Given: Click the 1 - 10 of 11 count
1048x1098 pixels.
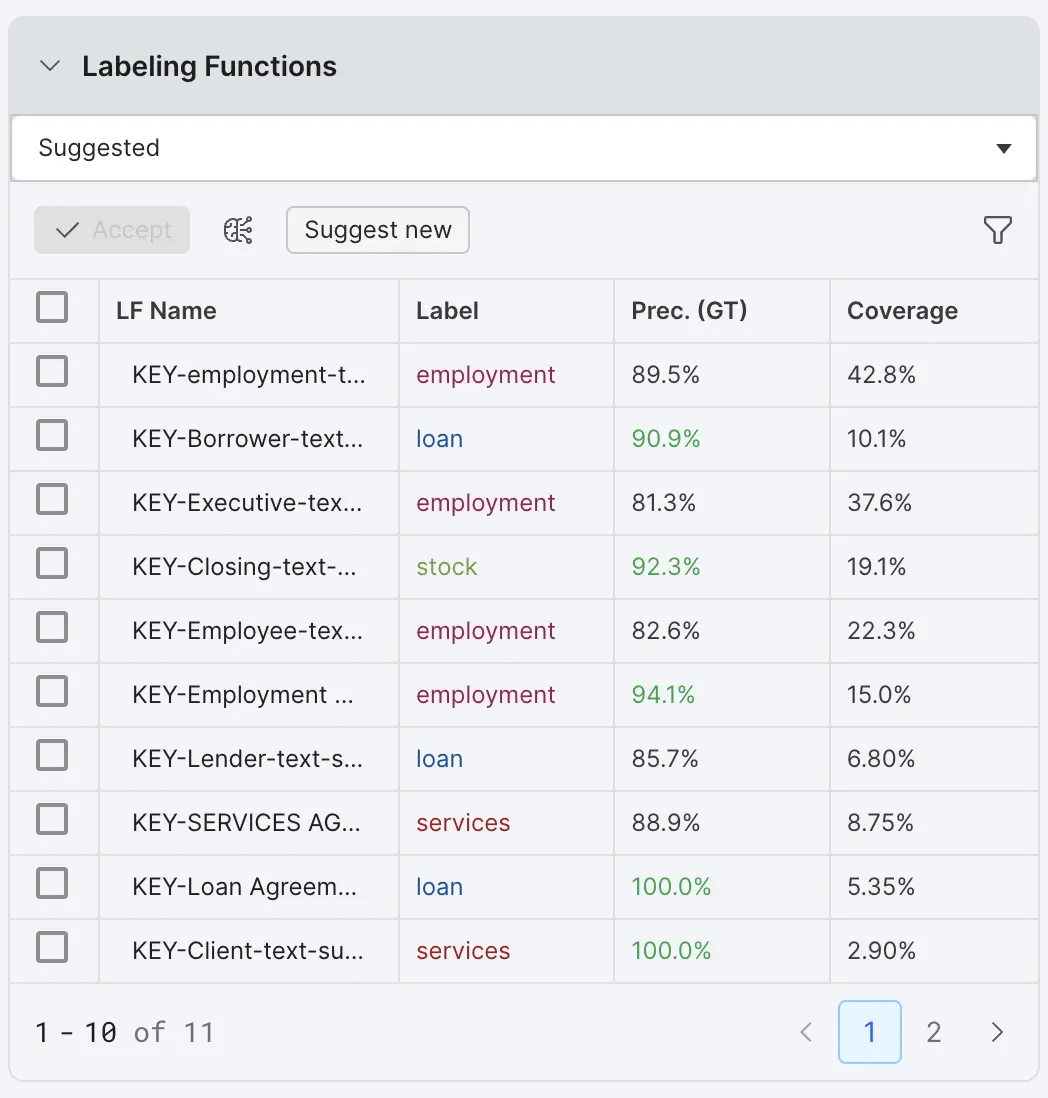Looking at the screenshot, I should coord(125,1033).
